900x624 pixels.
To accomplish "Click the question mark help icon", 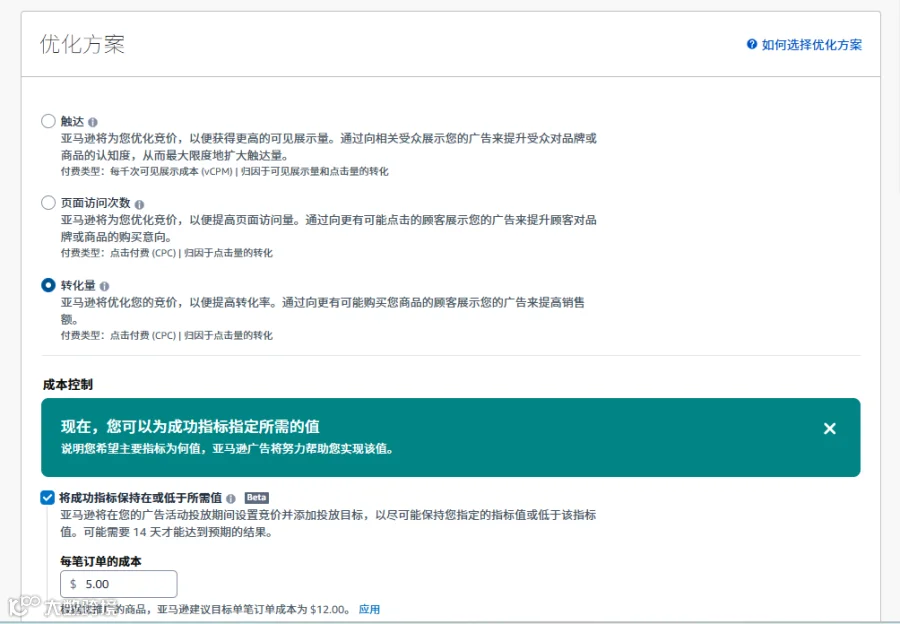I will pyautogui.click(x=752, y=44).
